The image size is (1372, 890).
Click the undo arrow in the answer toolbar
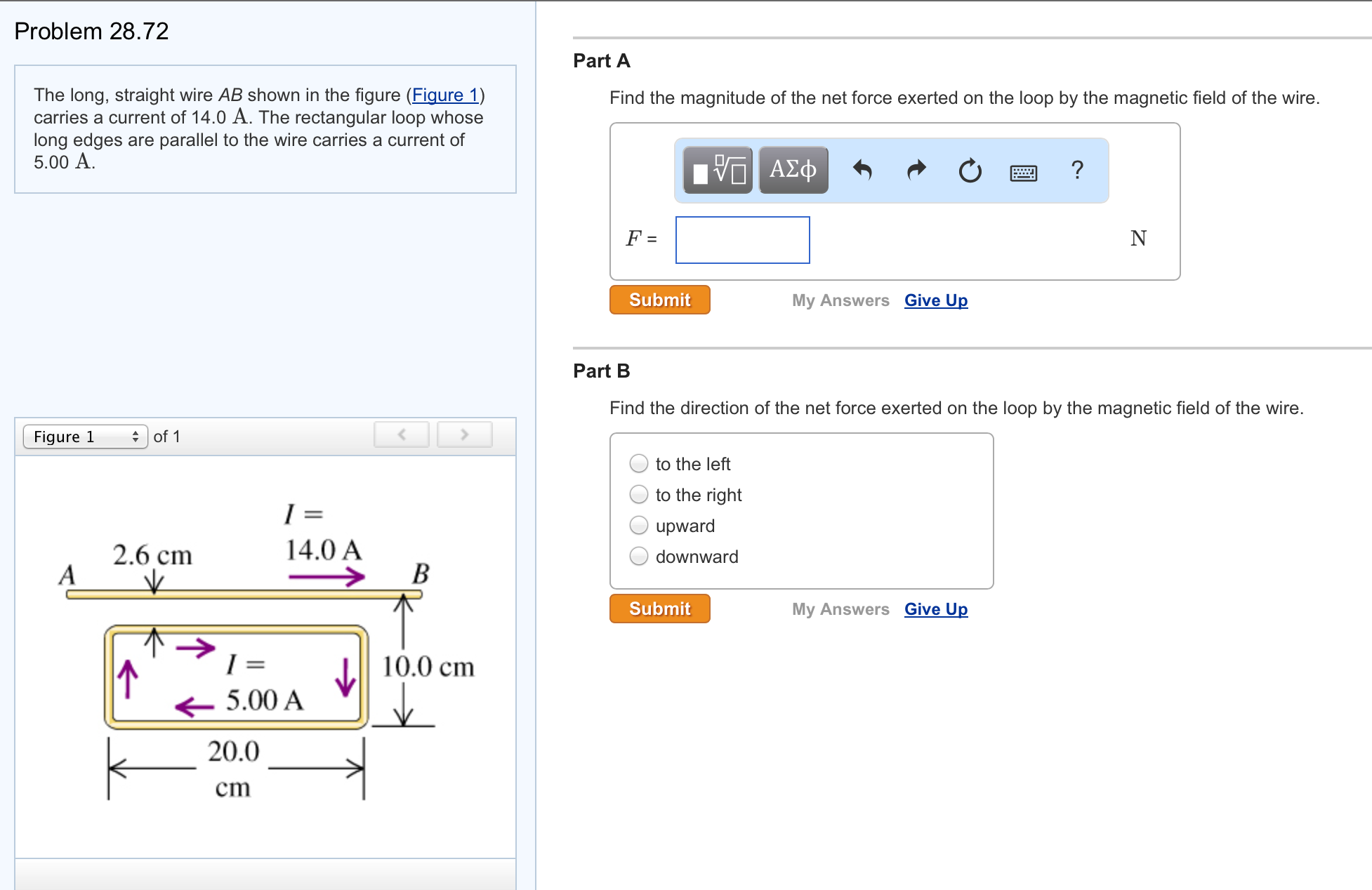[x=863, y=169]
